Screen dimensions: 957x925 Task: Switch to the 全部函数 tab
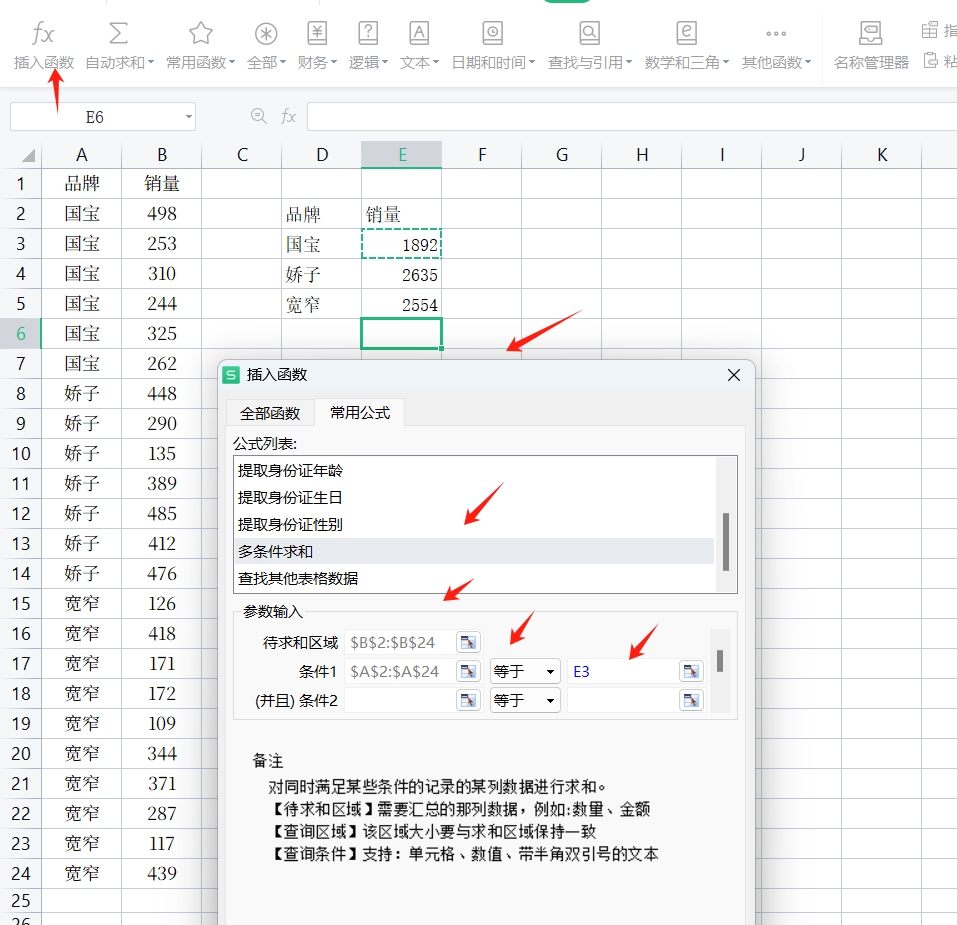pyautogui.click(x=270, y=413)
